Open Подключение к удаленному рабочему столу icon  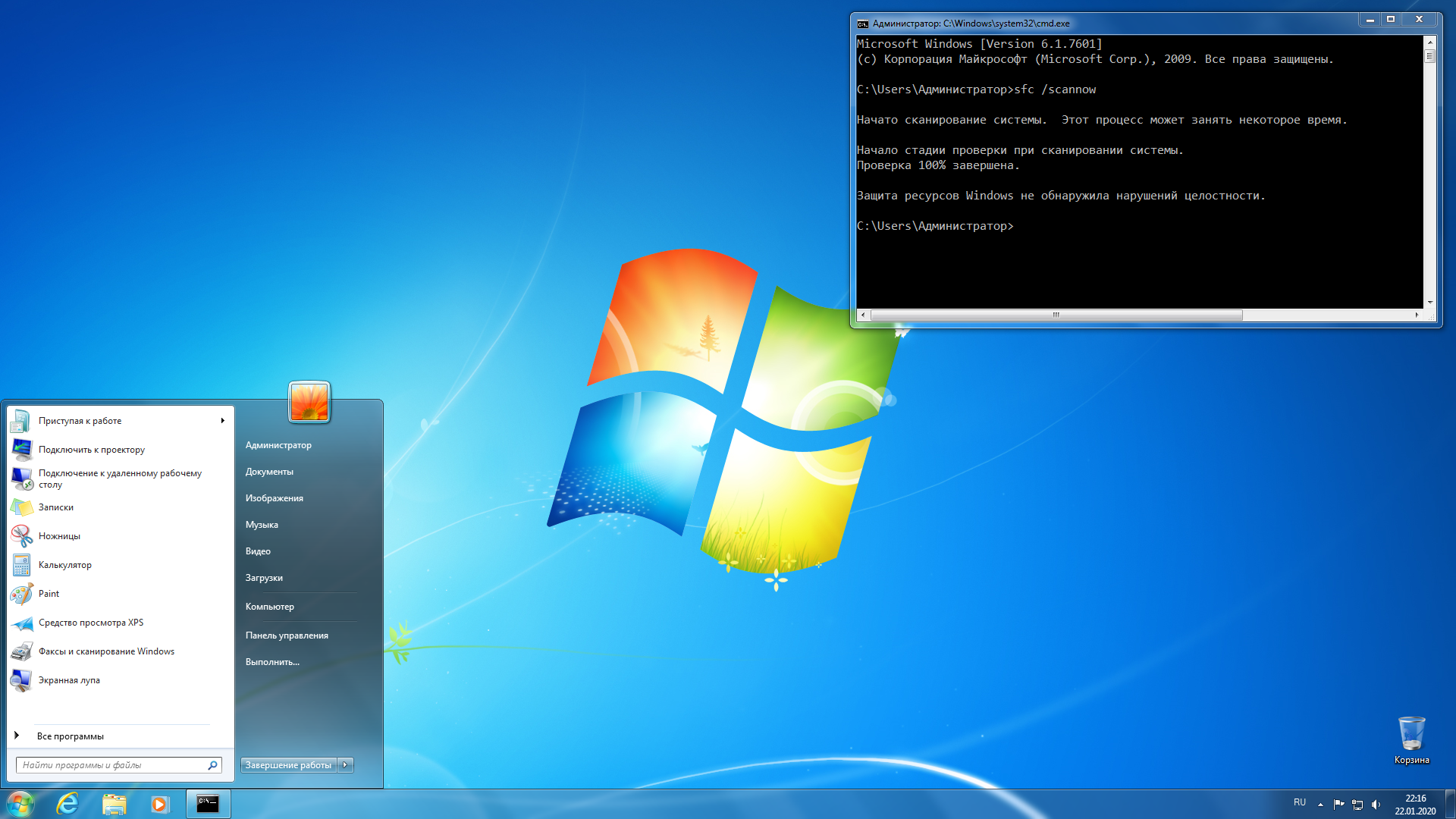click(21, 479)
